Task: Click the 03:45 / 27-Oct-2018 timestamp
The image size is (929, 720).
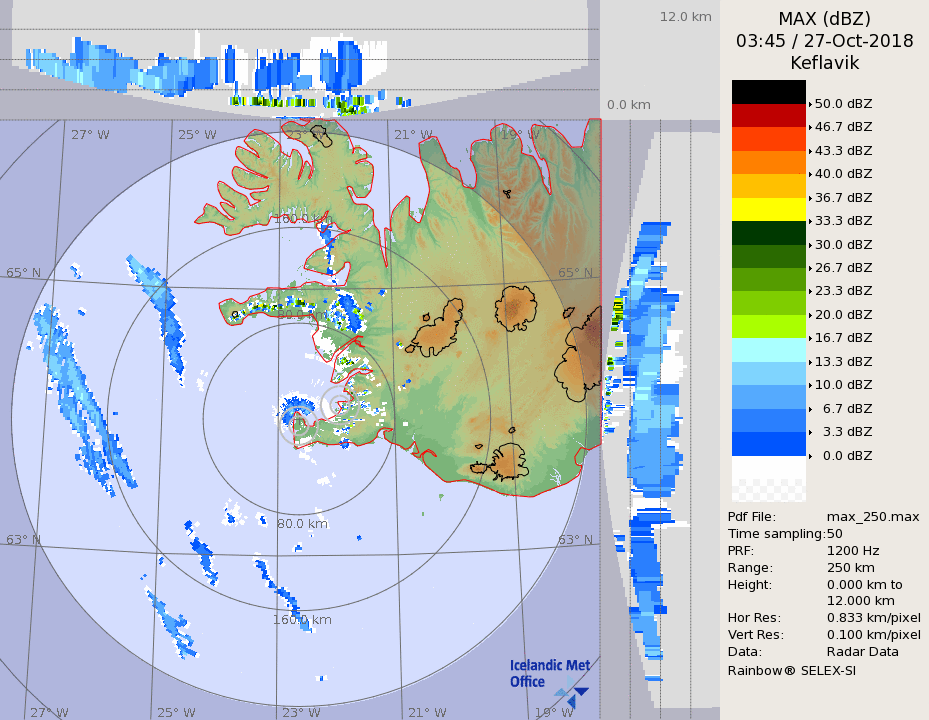Action: pos(824,41)
